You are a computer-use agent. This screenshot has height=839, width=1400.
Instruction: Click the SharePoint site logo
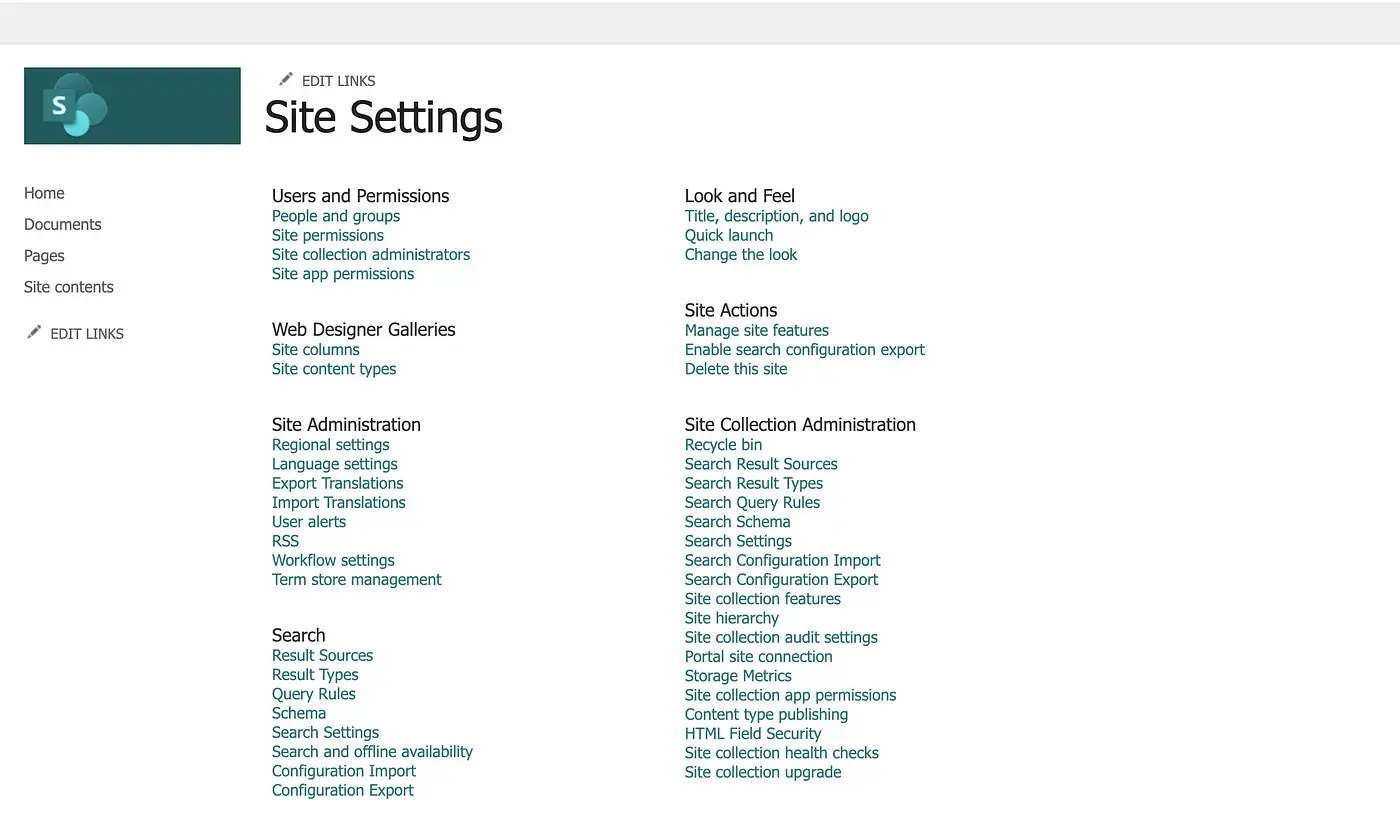click(x=132, y=106)
